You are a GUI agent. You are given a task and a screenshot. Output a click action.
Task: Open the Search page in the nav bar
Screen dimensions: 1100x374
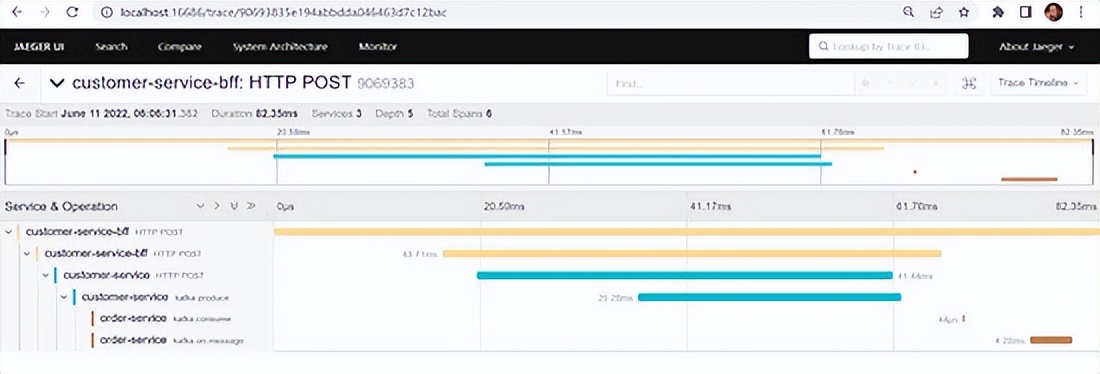(111, 47)
